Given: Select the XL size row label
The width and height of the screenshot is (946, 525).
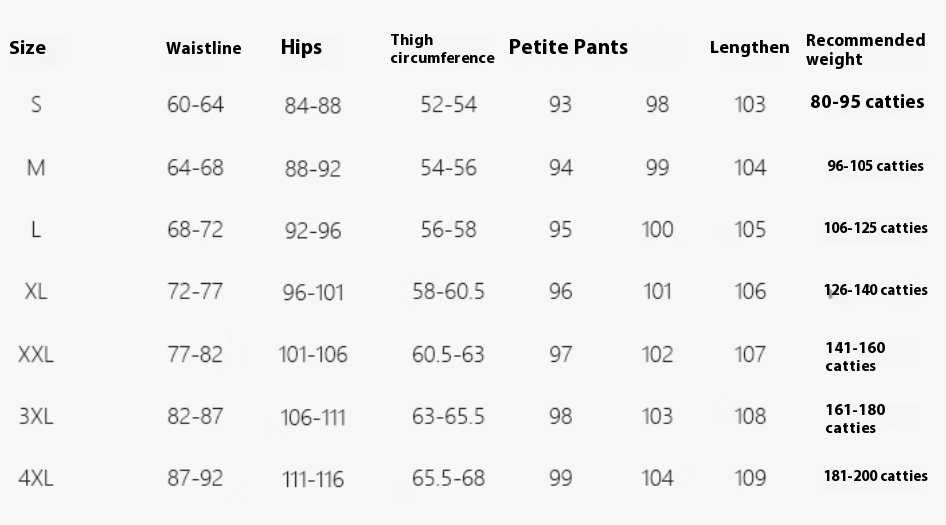Looking at the screenshot, I should [36, 291].
